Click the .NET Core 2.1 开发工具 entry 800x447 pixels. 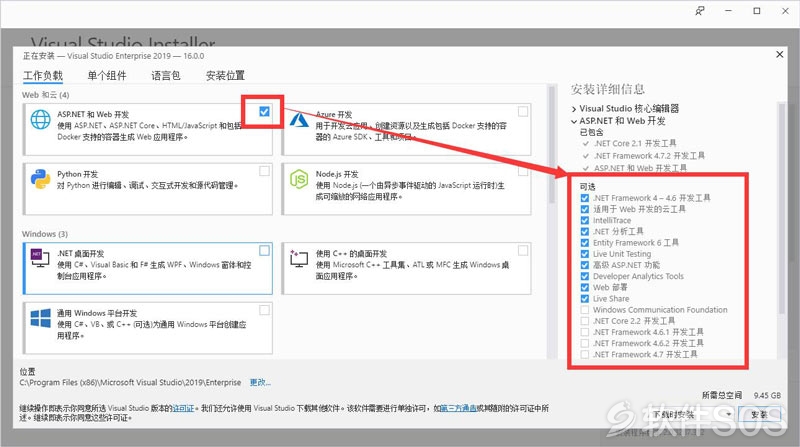tap(635, 143)
